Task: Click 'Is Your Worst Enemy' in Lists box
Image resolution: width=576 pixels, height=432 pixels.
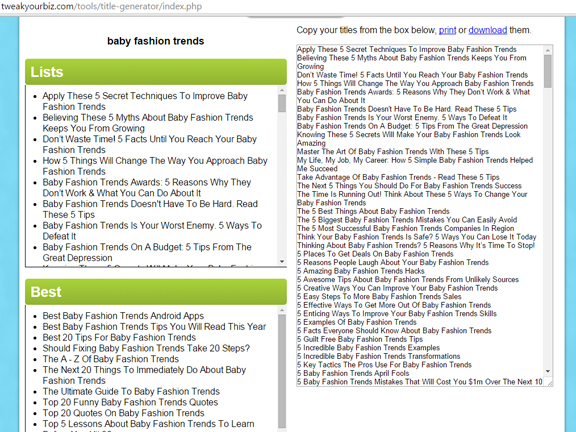Action: coord(152,231)
